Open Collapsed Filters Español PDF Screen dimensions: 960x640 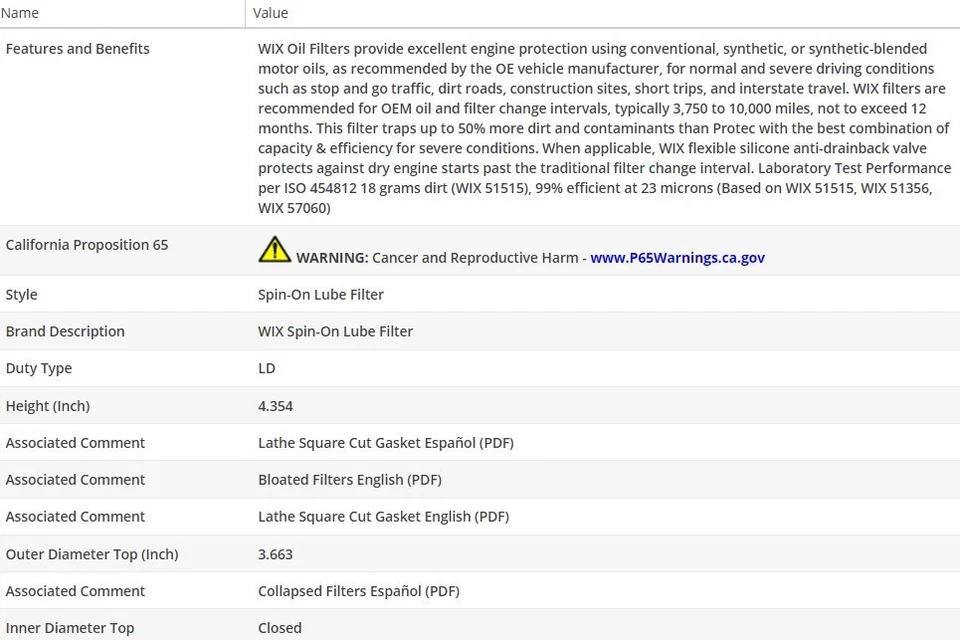pos(358,591)
